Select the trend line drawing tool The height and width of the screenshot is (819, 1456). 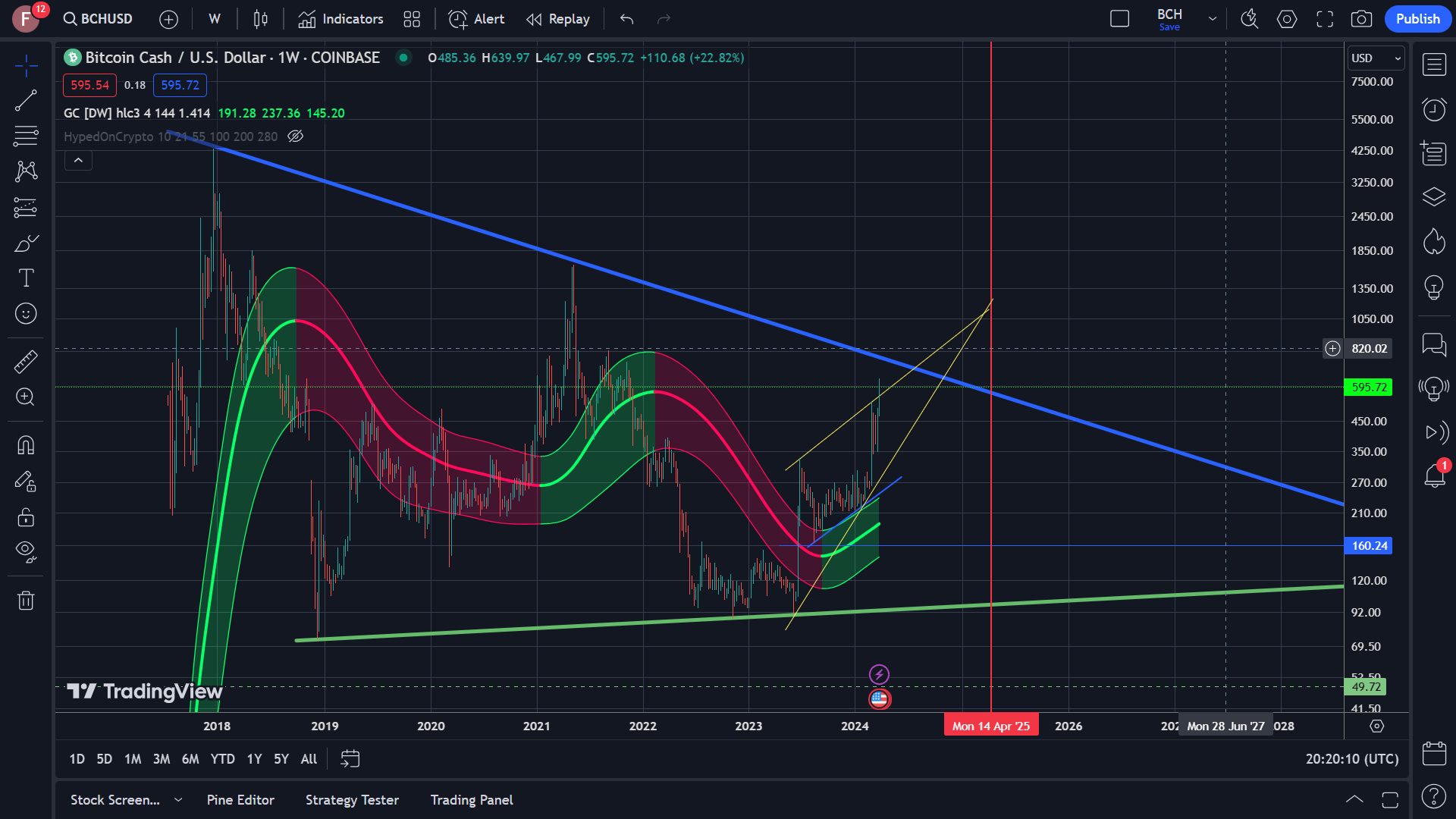(26, 101)
